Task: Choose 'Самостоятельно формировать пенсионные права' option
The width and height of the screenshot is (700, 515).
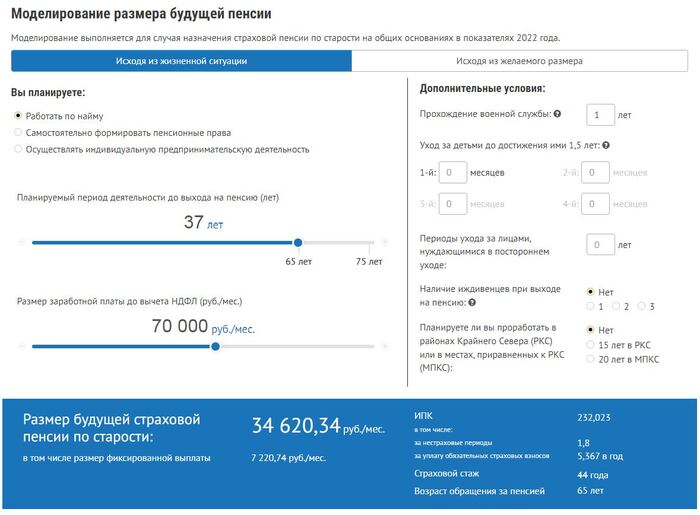Action: (19, 132)
